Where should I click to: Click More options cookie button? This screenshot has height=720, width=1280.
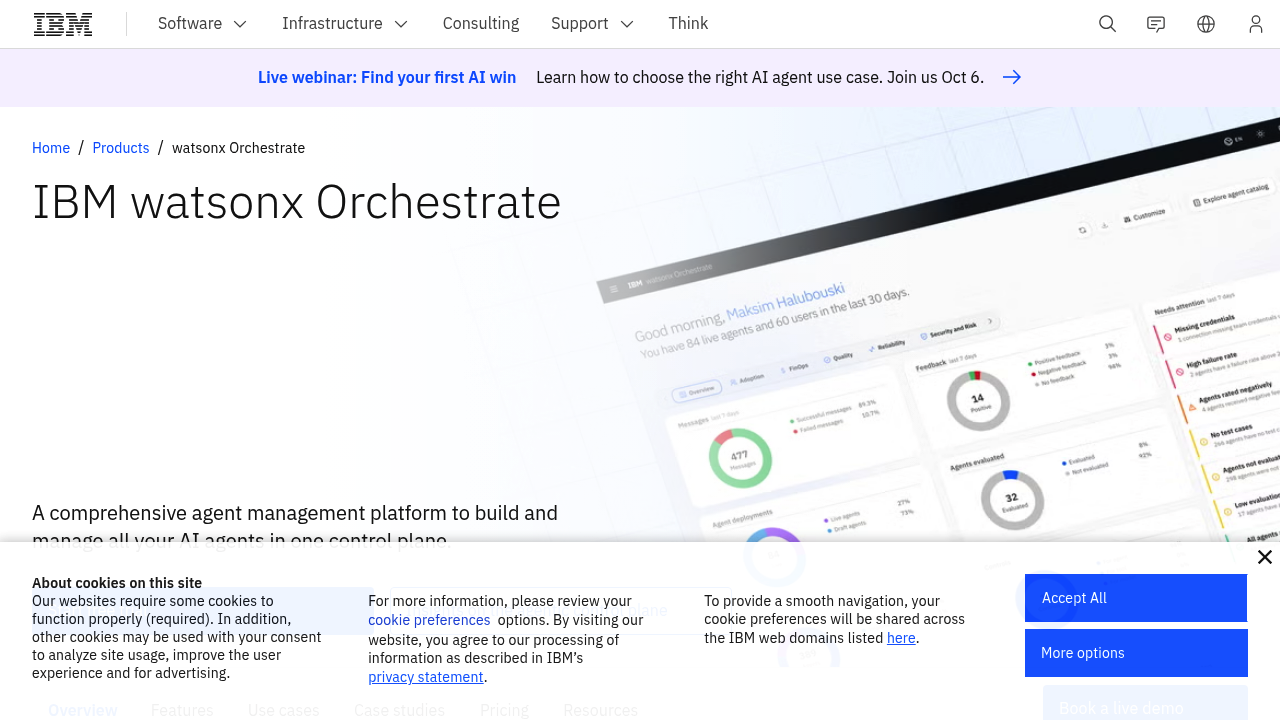click(1136, 653)
